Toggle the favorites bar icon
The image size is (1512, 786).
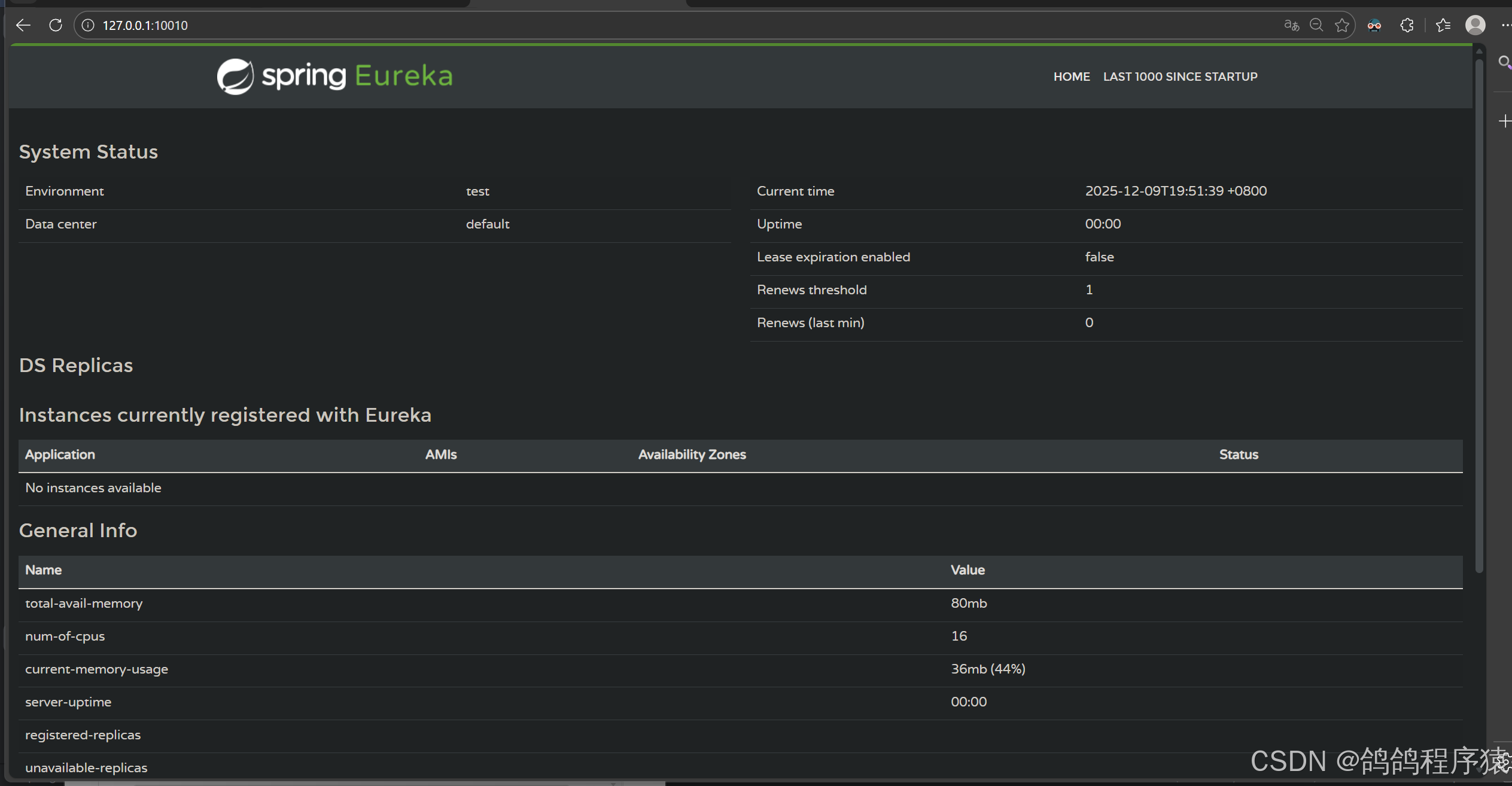1443,25
